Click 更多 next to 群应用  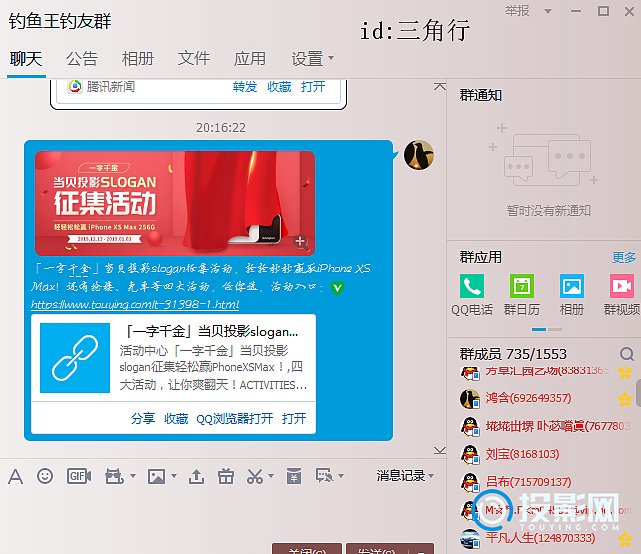624,258
